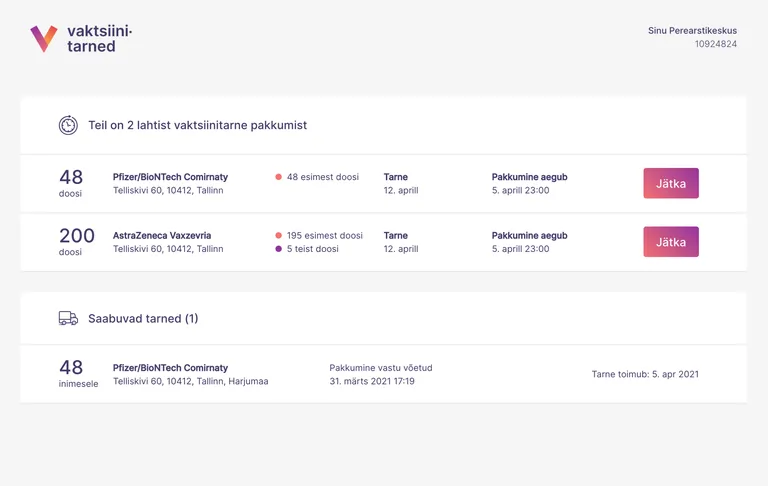This screenshot has height=486, width=768.
Task: Open the incoming Pfizer delivery for 48 inimesele
Action: [x=384, y=374]
